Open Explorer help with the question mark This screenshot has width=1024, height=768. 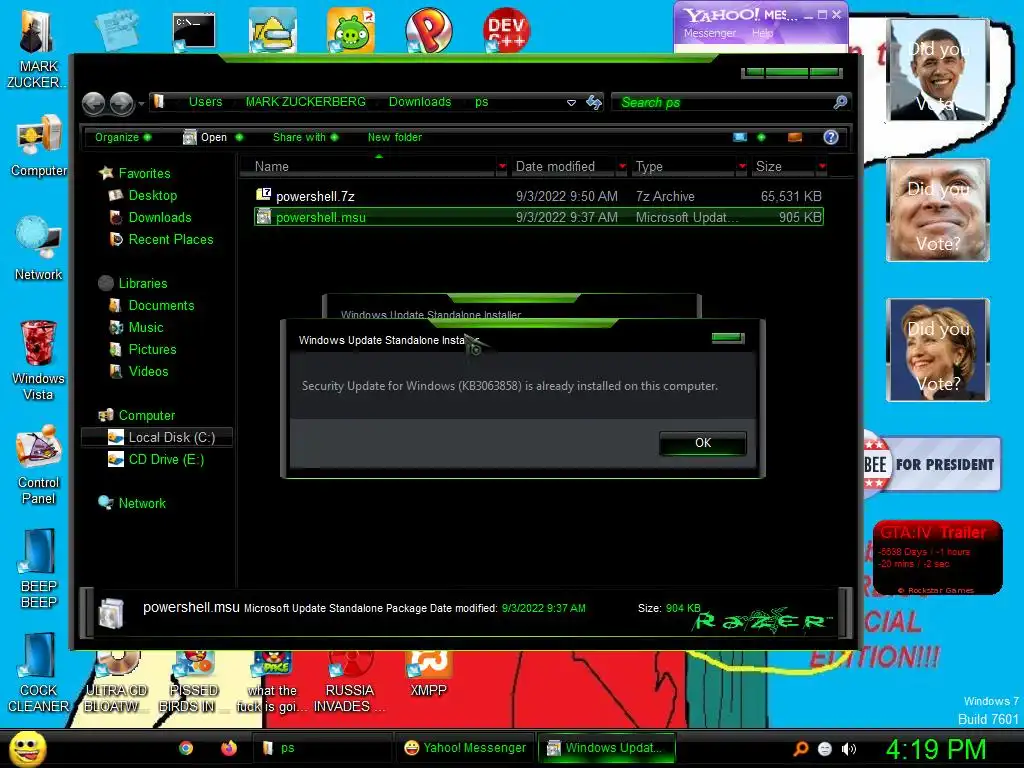click(831, 137)
